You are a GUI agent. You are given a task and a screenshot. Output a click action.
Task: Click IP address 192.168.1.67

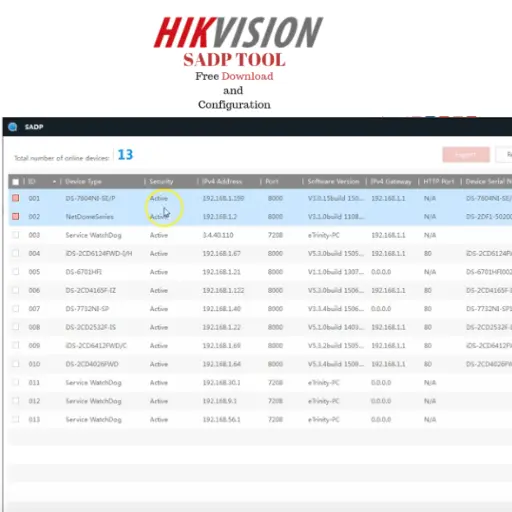(222, 254)
